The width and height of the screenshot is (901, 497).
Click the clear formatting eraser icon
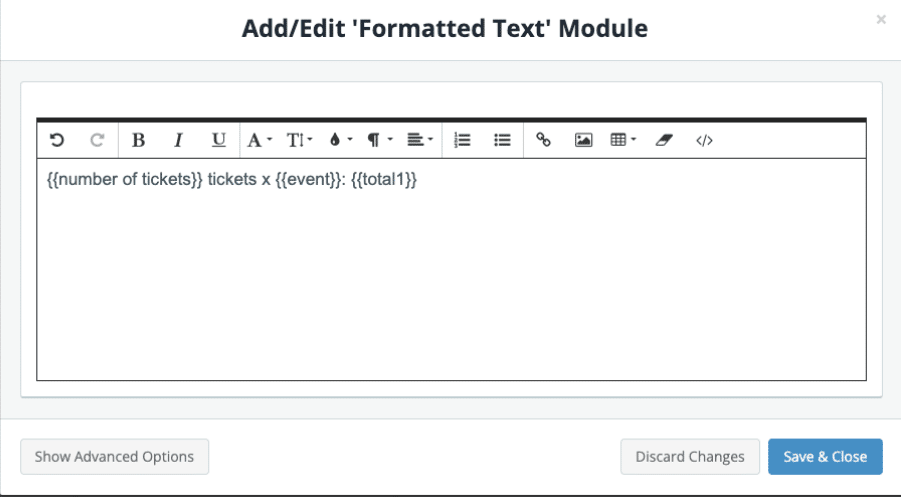tap(664, 140)
